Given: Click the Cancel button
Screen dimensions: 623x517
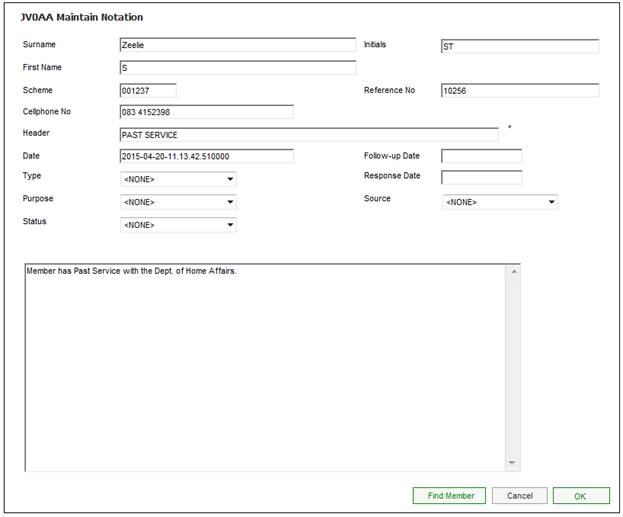Looking at the screenshot, I should [x=519, y=496].
